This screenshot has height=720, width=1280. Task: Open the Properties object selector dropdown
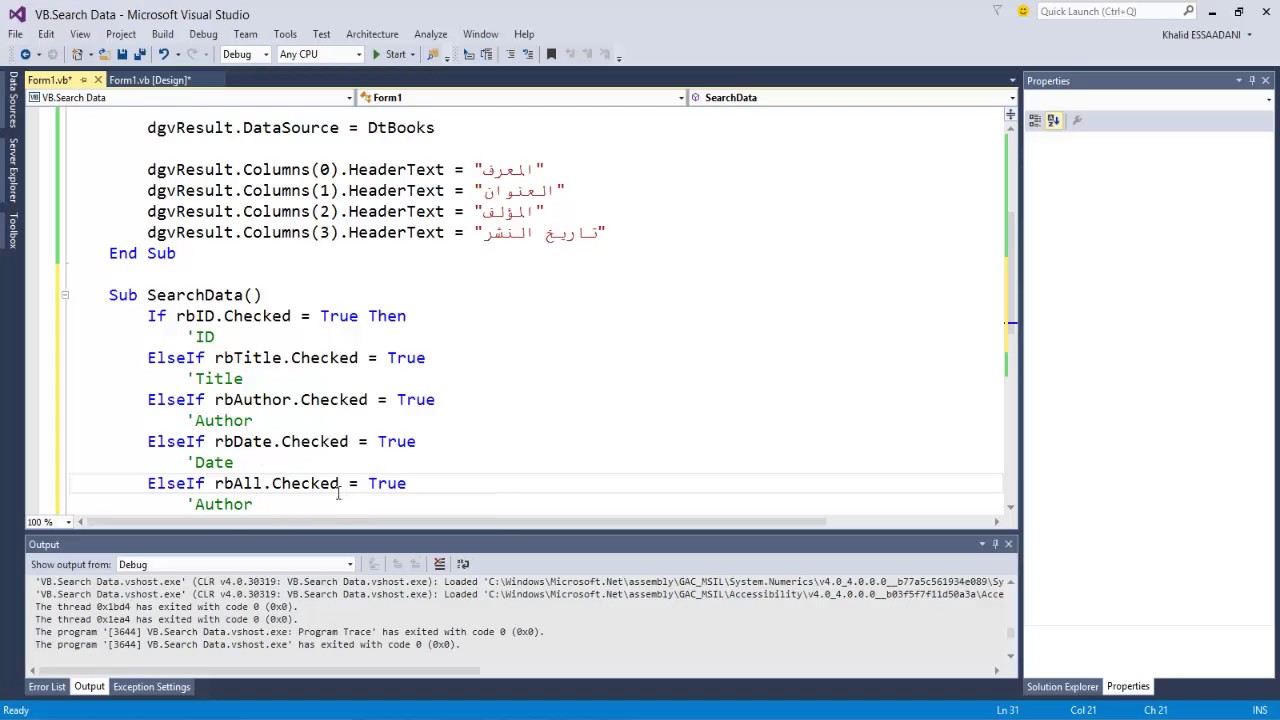pyautogui.click(x=1151, y=99)
